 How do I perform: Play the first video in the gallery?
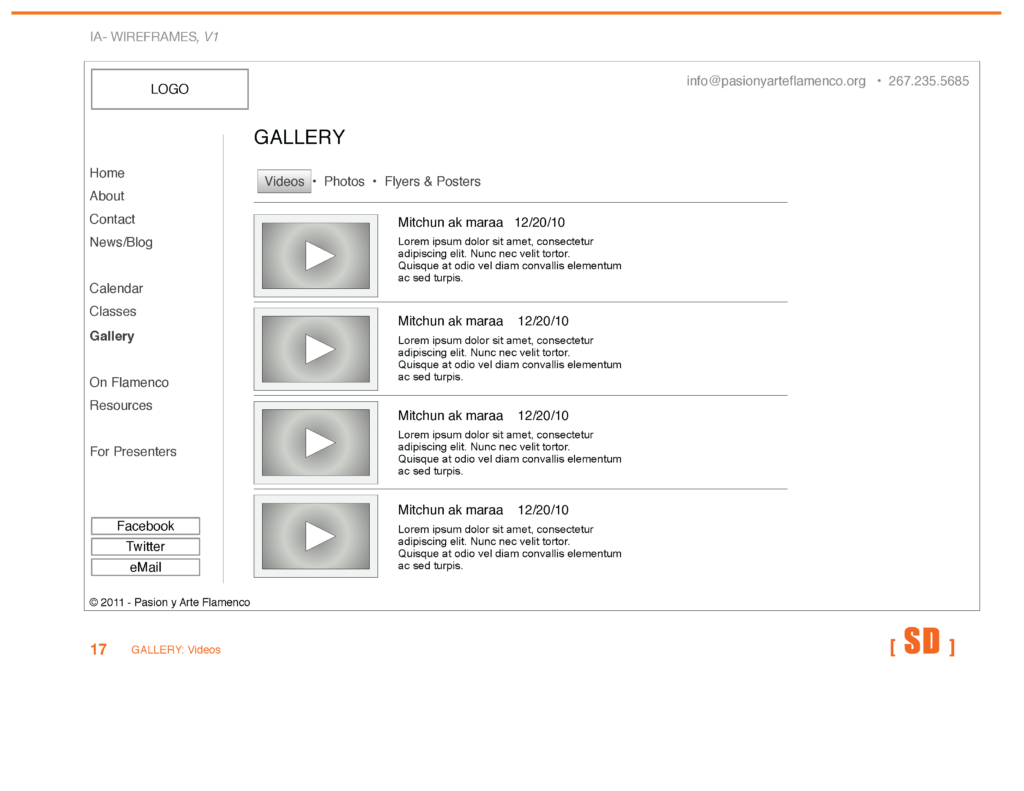318,256
